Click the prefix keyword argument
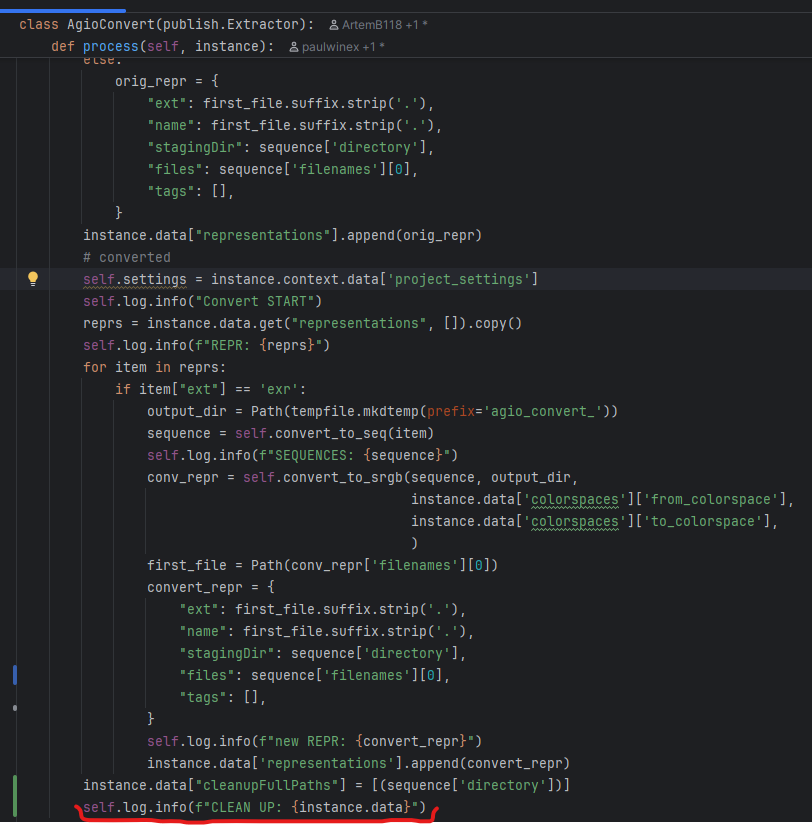This screenshot has height=825, width=812. coord(450,412)
